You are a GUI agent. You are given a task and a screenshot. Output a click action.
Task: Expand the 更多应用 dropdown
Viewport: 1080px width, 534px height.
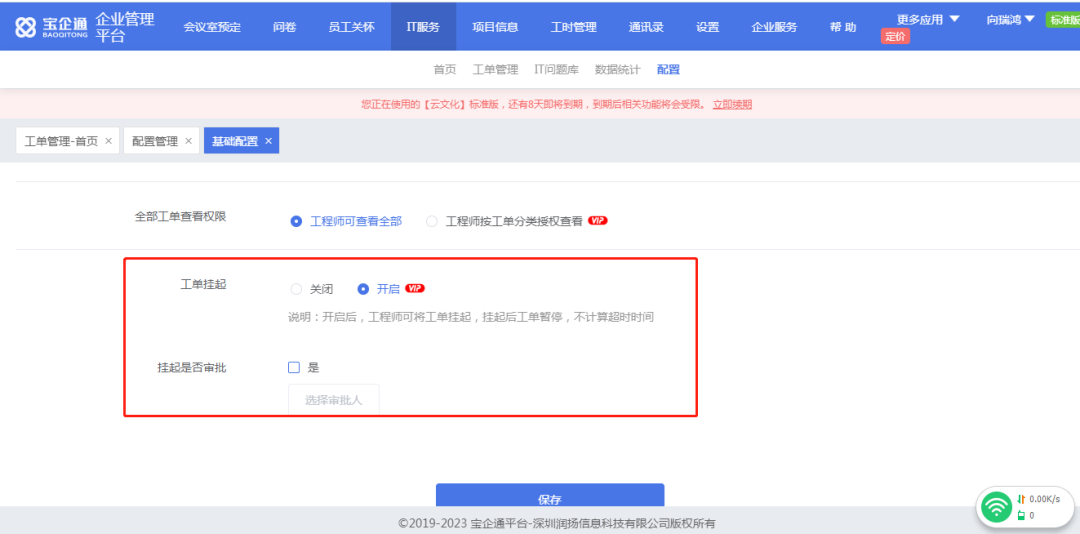pyautogui.click(x=927, y=19)
